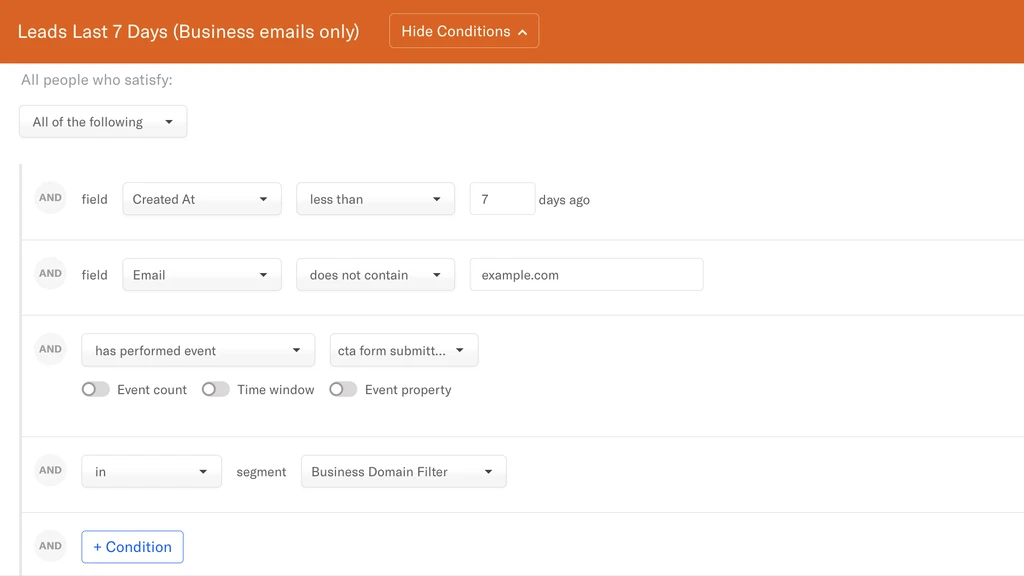Click the example.com value input
The width and height of the screenshot is (1024, 576).
[x=586, y=275]
